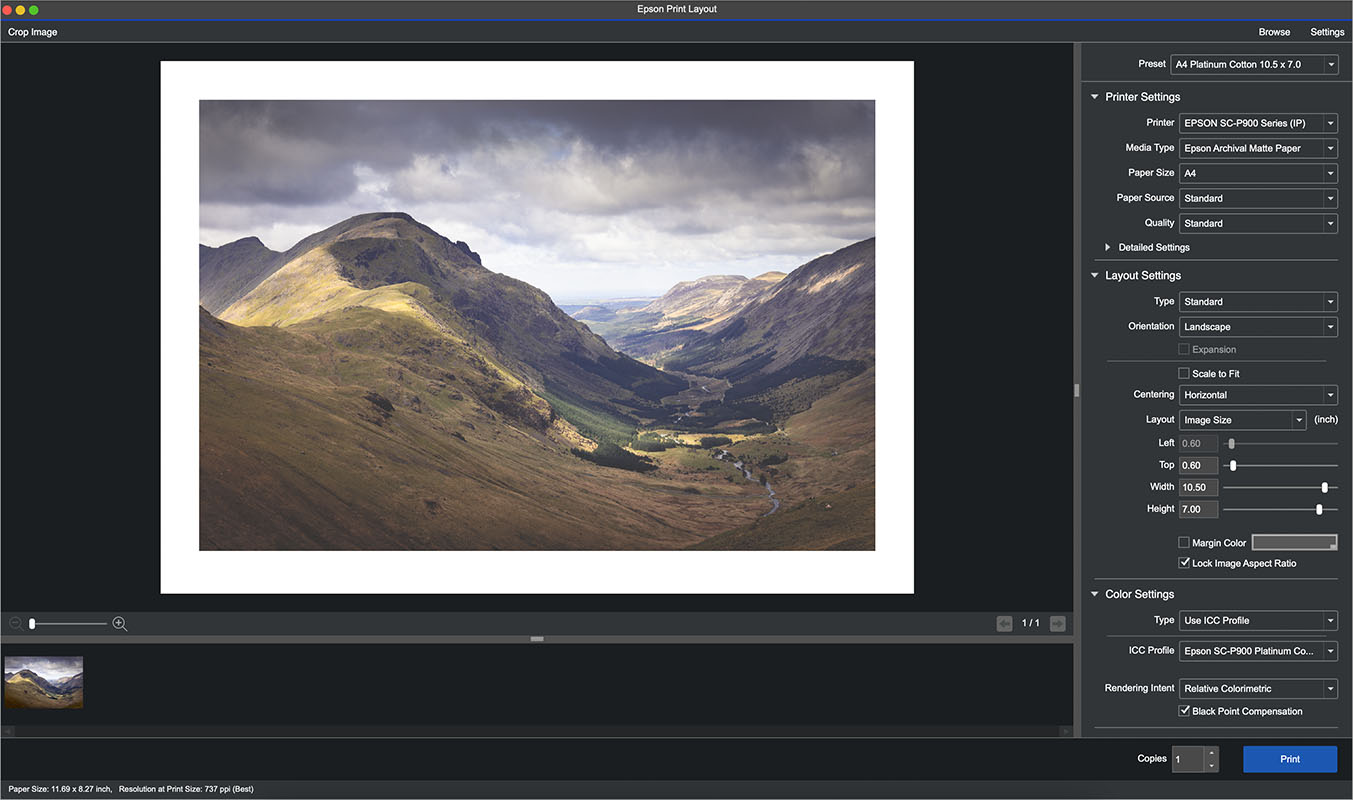Click the Print button
Image resolution: width=1353 pixels, height=800 pixels.
1289,759
